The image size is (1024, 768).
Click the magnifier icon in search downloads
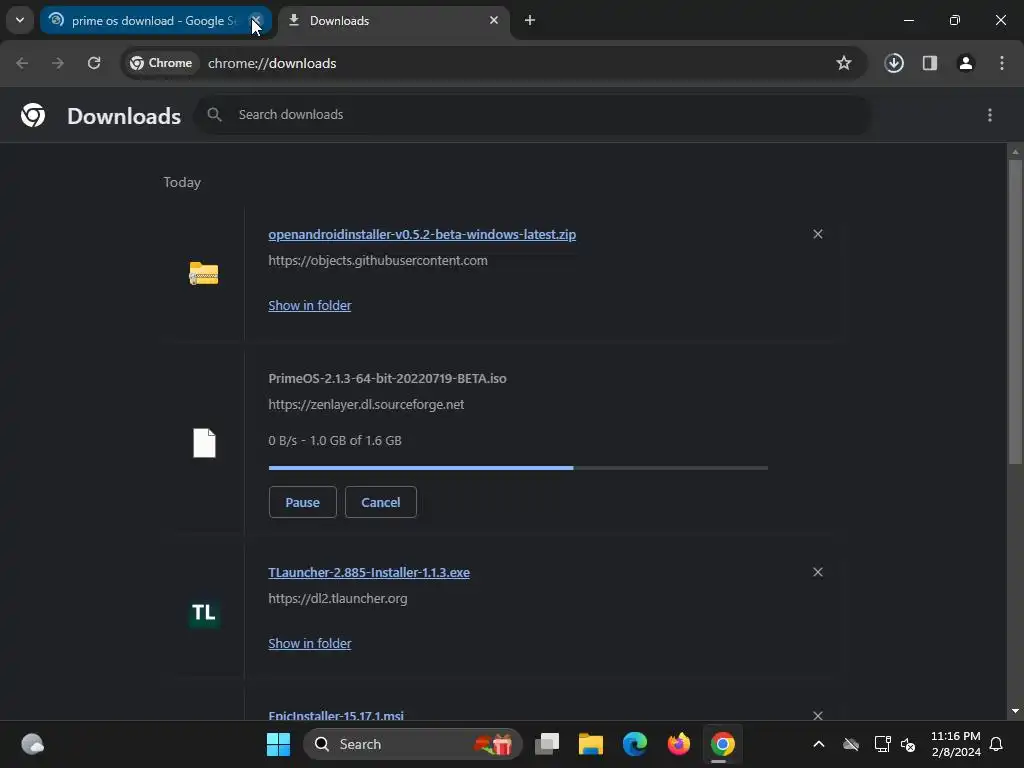click(x=214, y=115)
